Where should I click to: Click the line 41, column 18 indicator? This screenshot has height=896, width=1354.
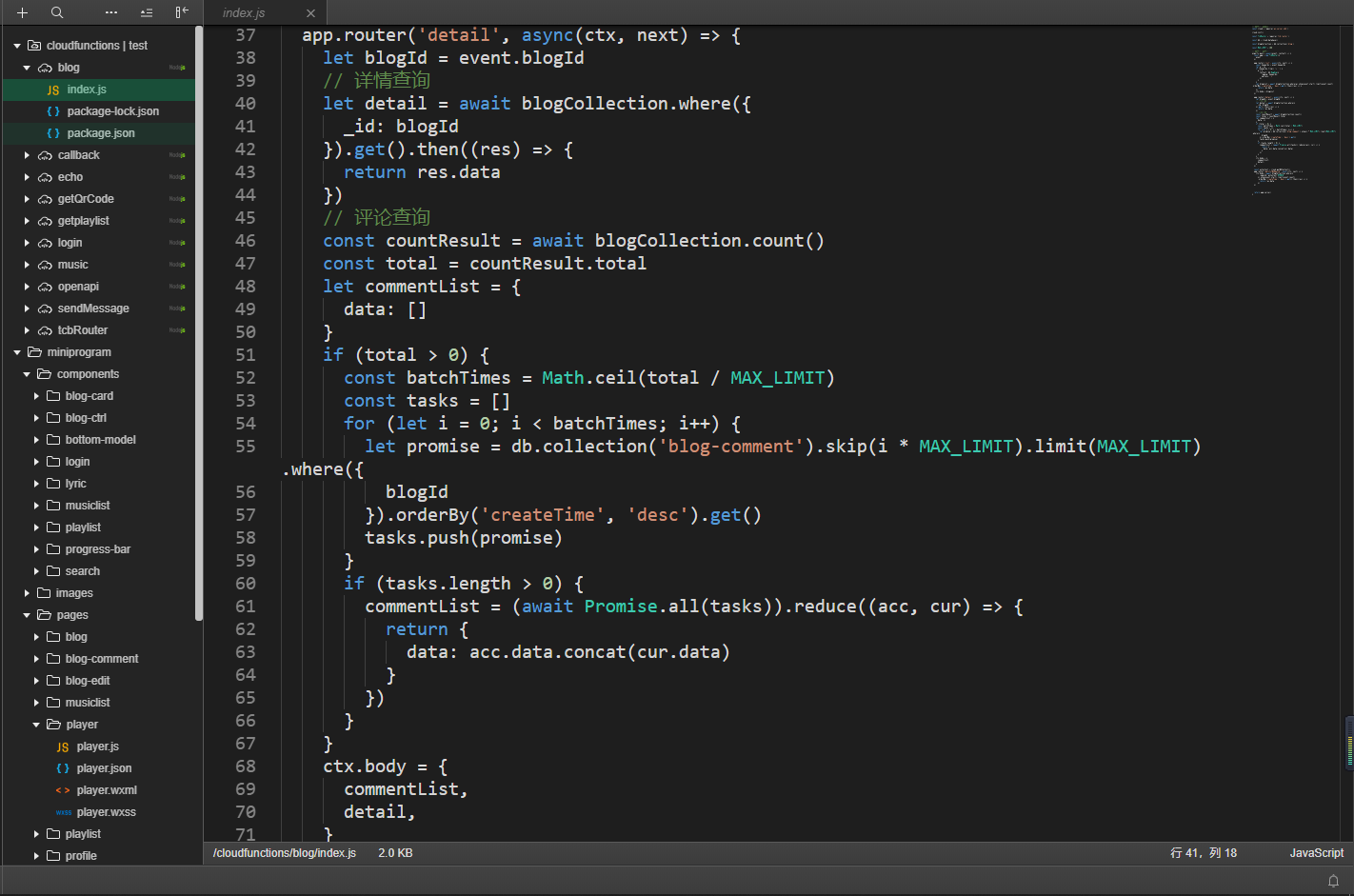1204,853
